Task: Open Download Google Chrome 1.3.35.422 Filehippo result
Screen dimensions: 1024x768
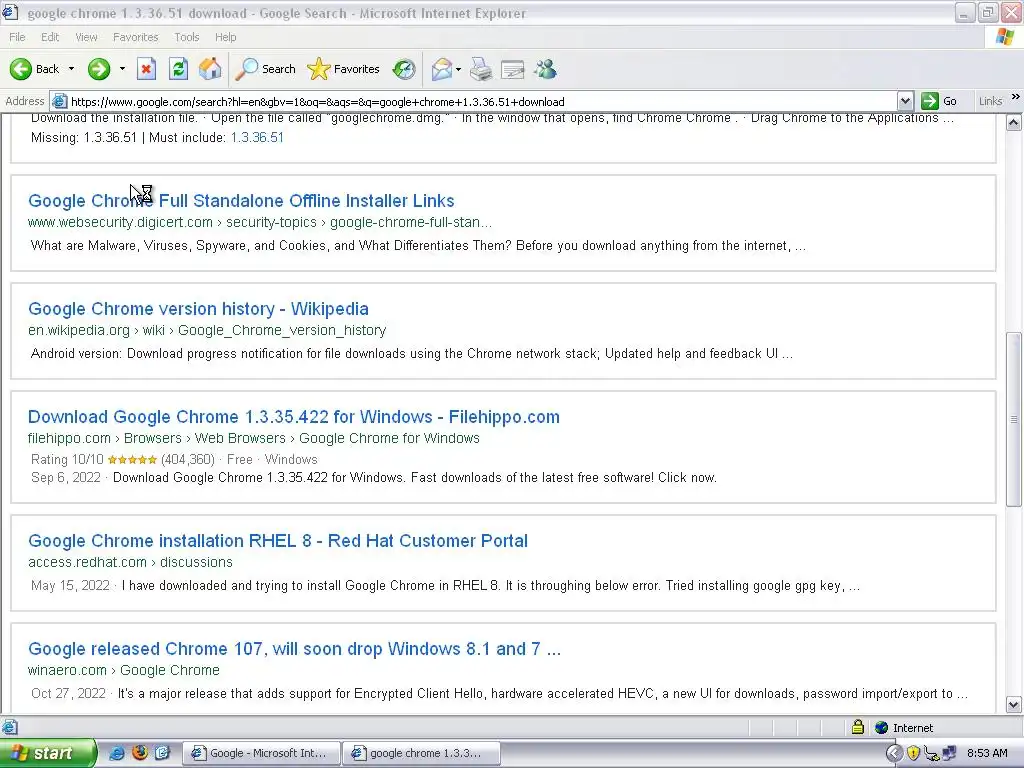Action: pos(293,417)
